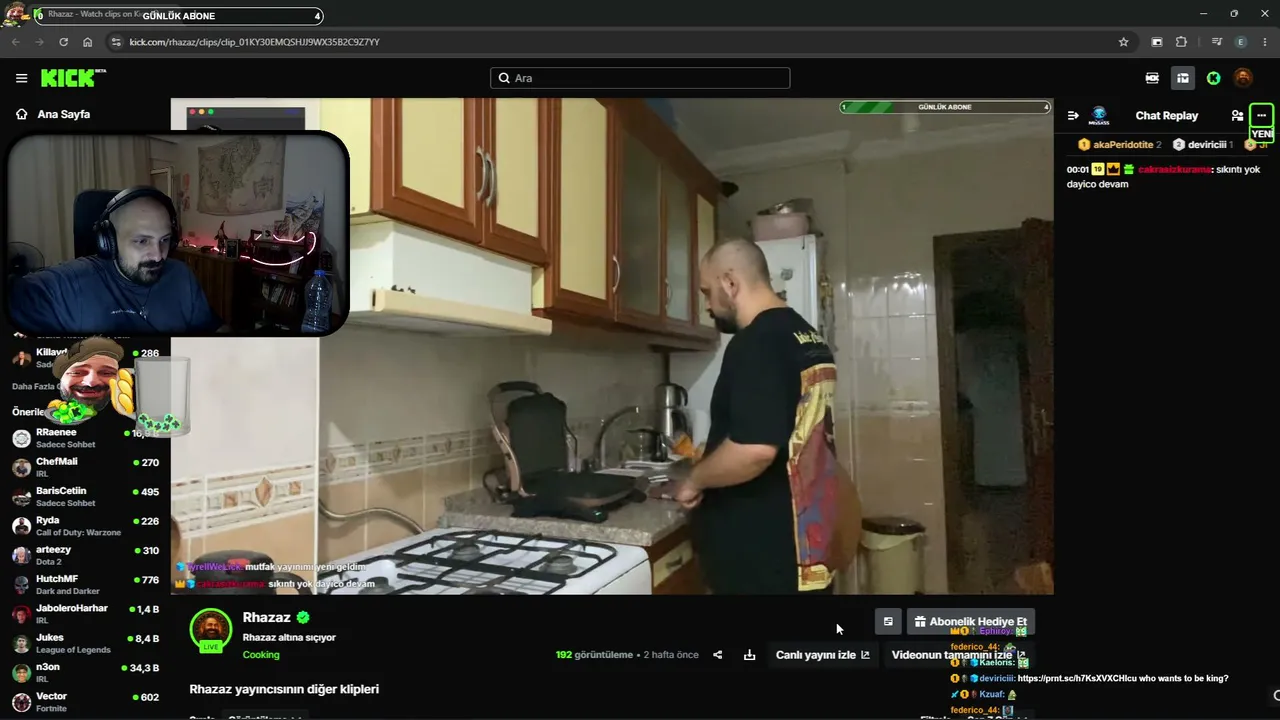Go back with browser back arrow

[x=15, y=42]
